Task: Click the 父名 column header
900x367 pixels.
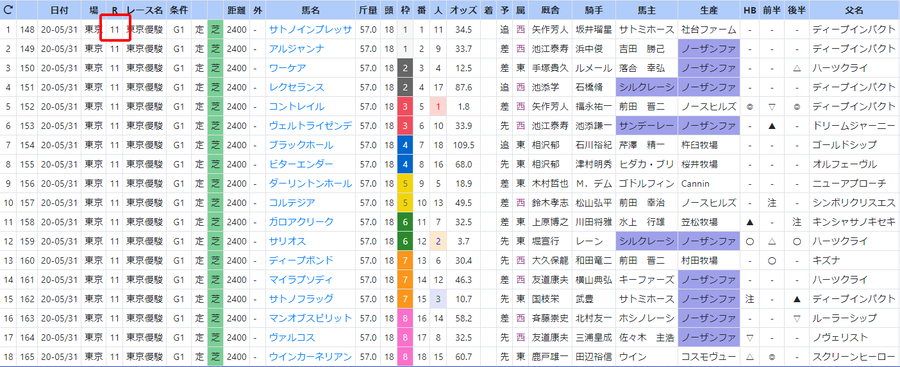Action: point(854,10)
